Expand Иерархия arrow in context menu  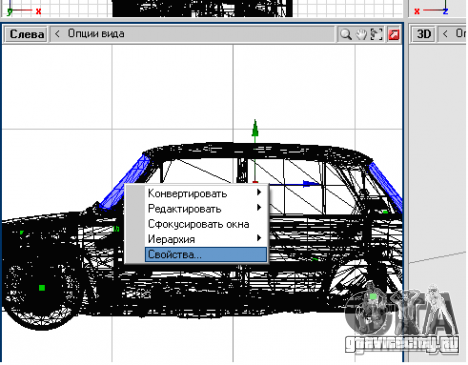[259, 238]
